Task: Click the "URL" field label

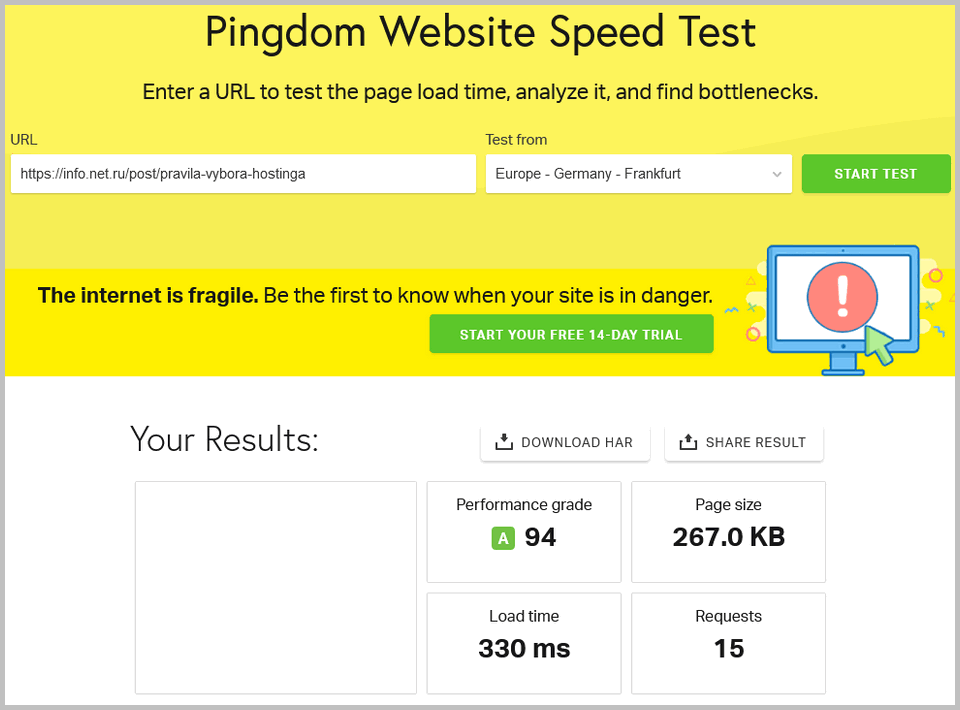Action: 23,140
